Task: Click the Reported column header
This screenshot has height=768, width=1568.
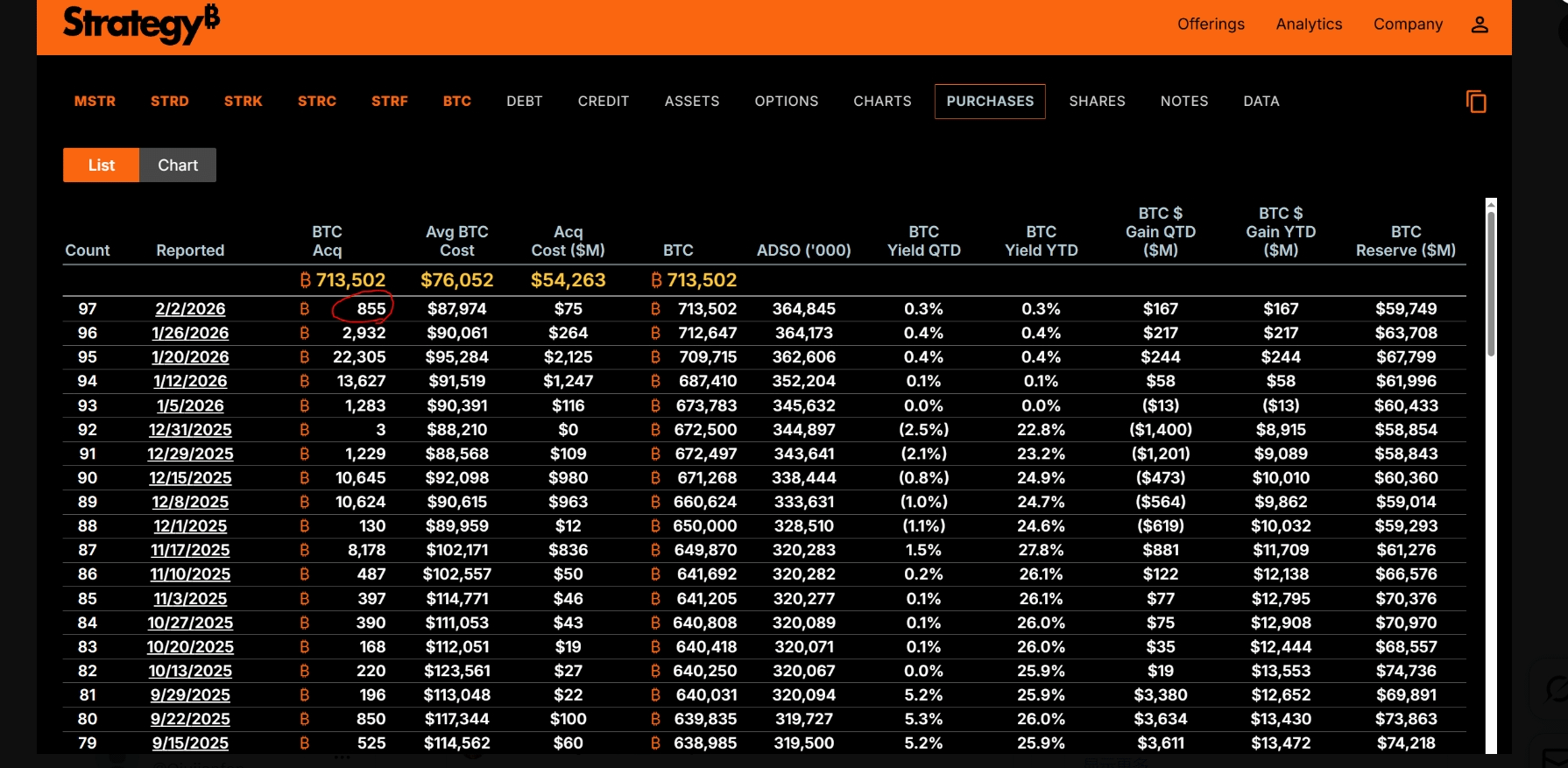Action: point(190,250)
